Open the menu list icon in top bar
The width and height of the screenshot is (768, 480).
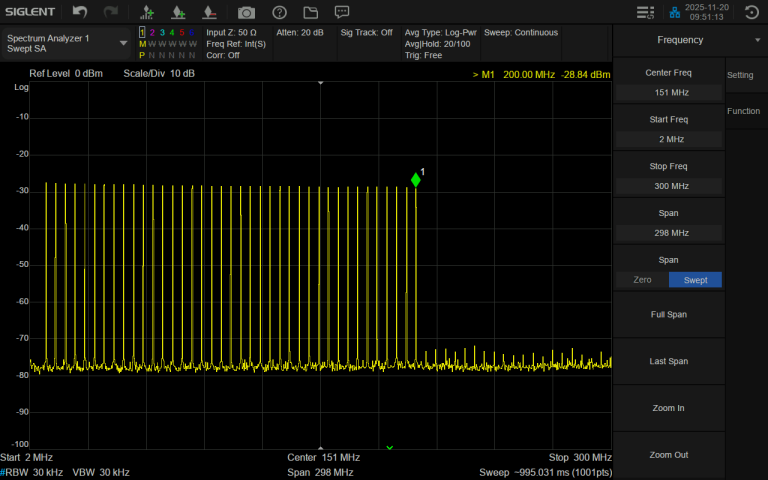(645, 12)
